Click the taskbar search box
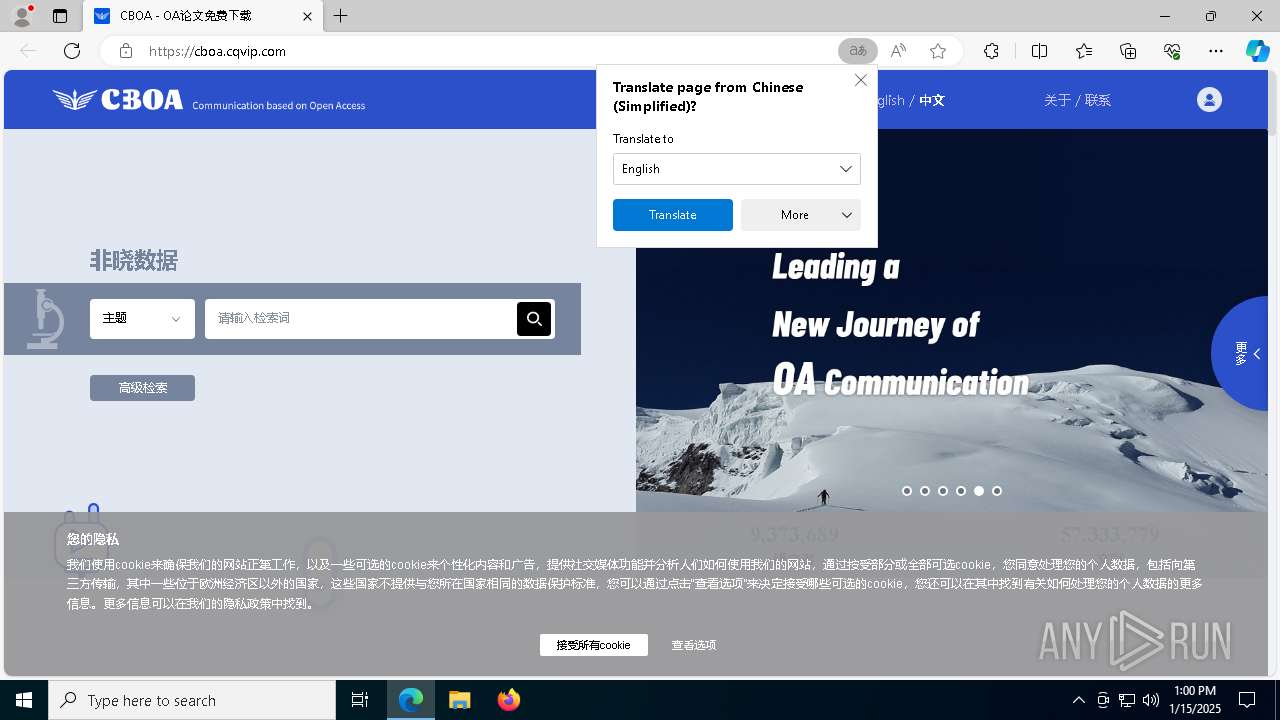 192,700
